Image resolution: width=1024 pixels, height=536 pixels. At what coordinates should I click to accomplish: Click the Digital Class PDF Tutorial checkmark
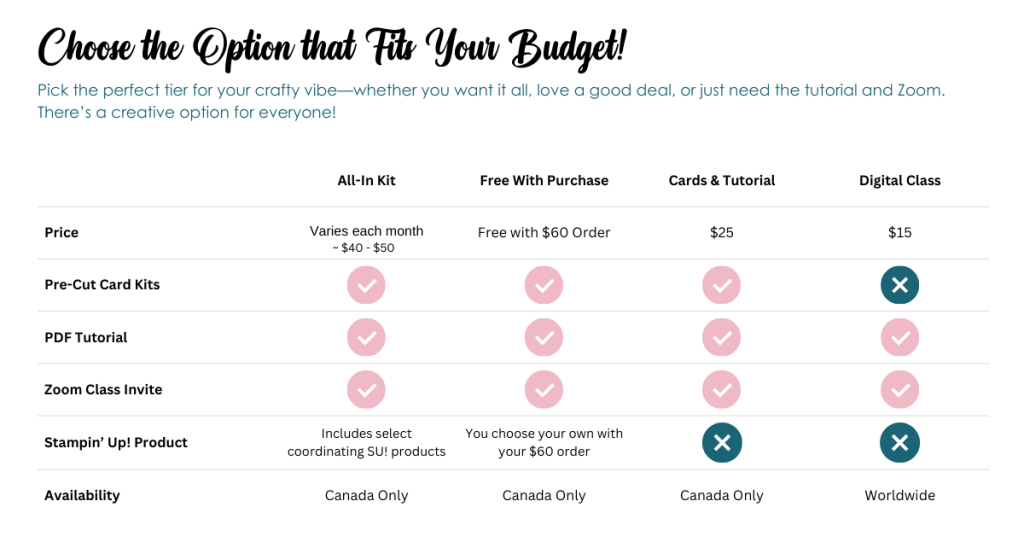point(900,338)
